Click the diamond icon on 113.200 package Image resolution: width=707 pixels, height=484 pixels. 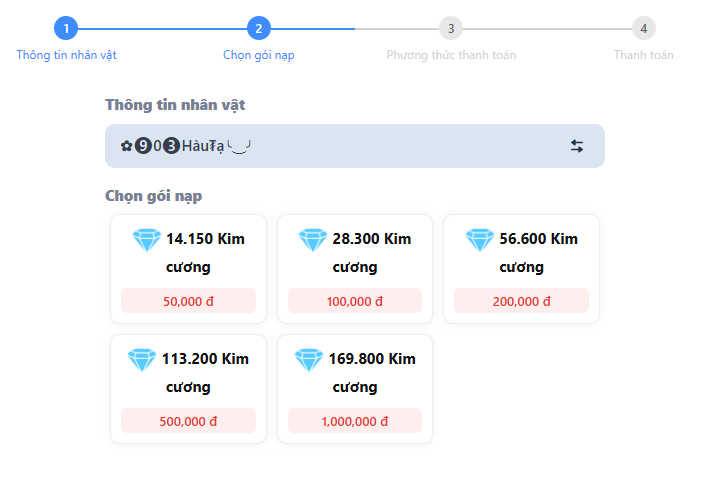[x=142, y=360]
